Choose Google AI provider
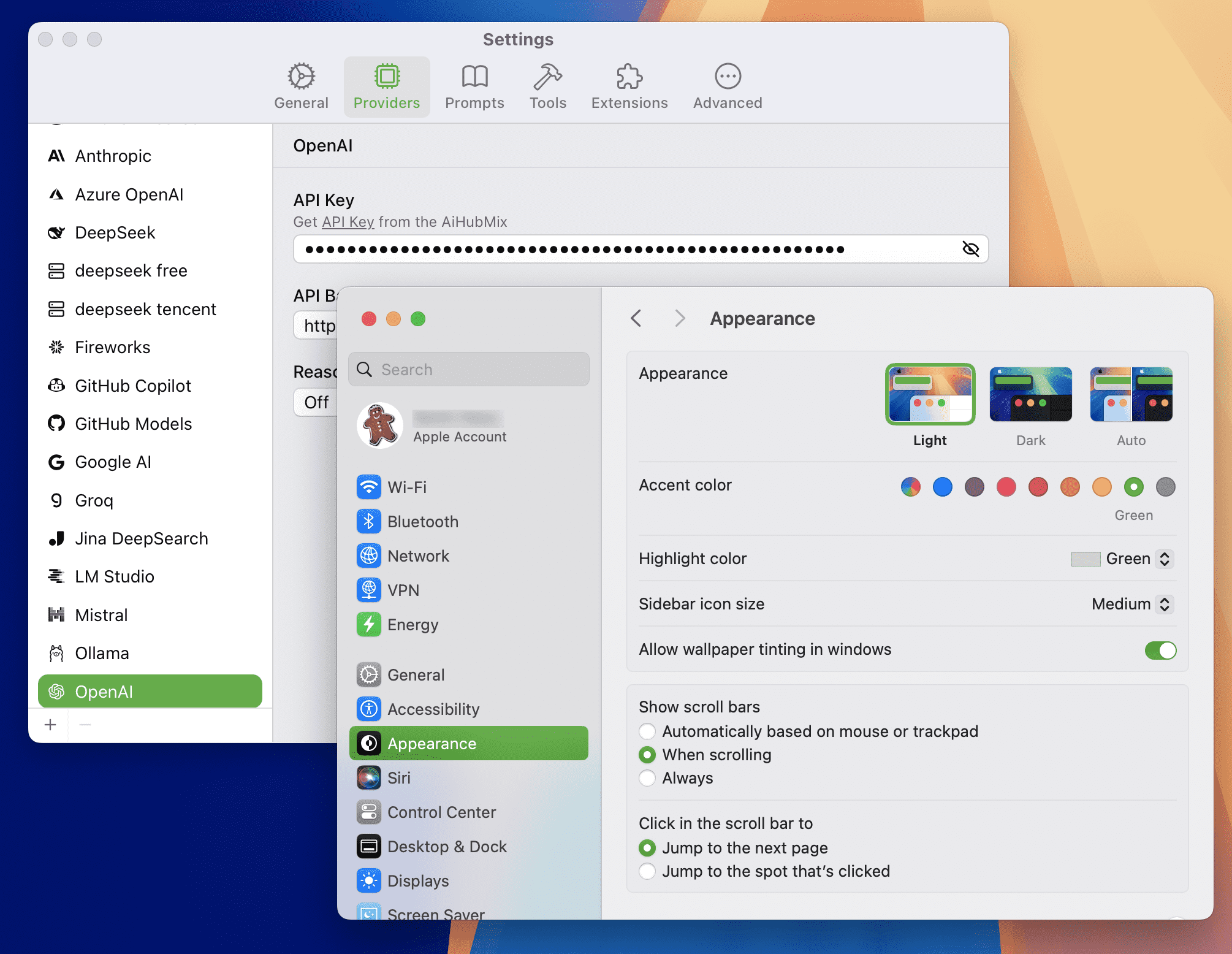1232x954 pixels. pyautogui.click(x=150, y=462)
